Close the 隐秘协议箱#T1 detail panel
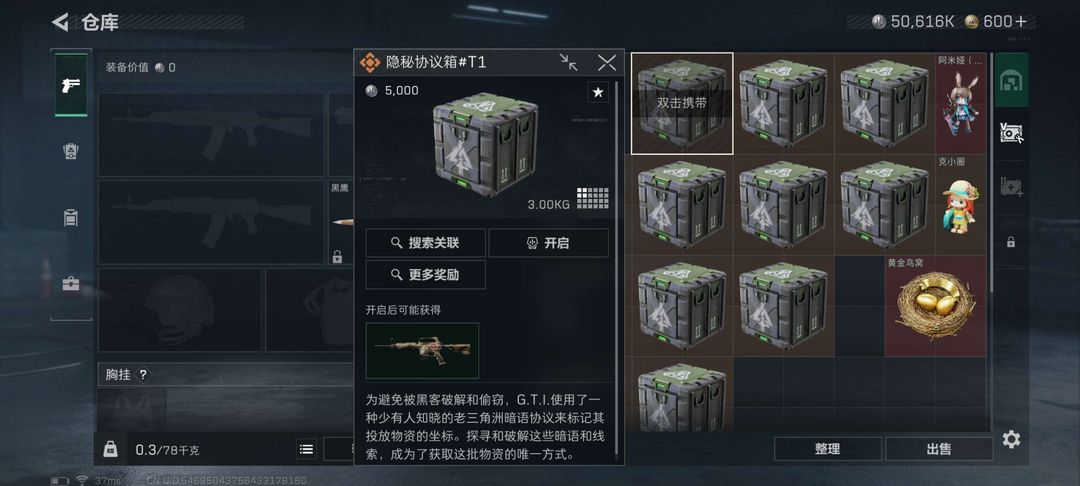This screenshot has height=486, width=1080. point(607,63)
